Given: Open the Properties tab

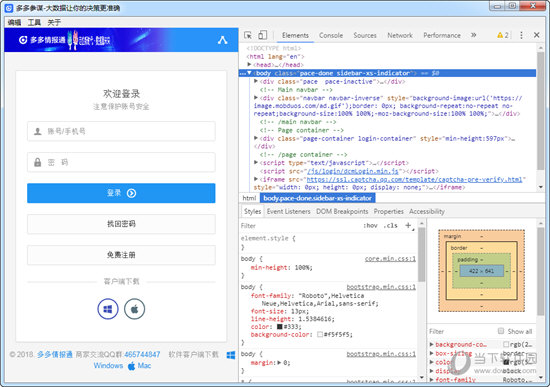Looking at the screenshot, I should click(389, 212).
